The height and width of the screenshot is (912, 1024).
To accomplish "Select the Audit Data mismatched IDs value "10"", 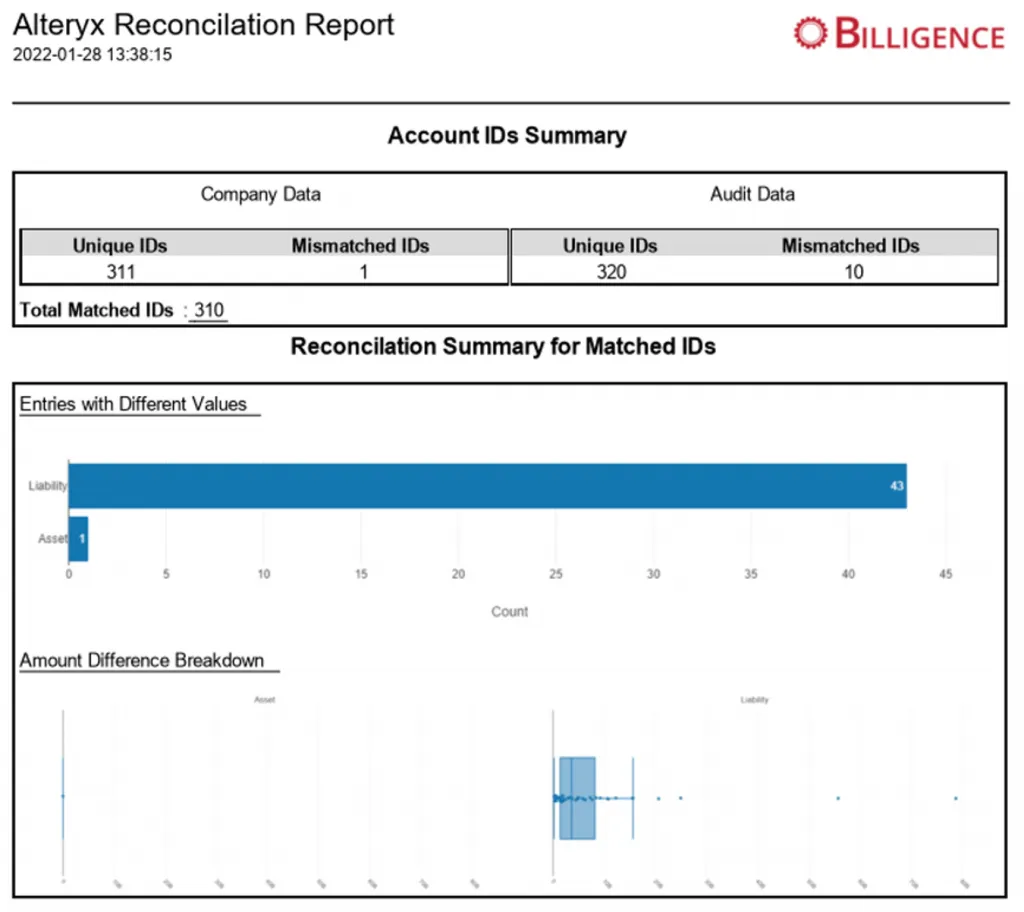I will pos(854,272).
